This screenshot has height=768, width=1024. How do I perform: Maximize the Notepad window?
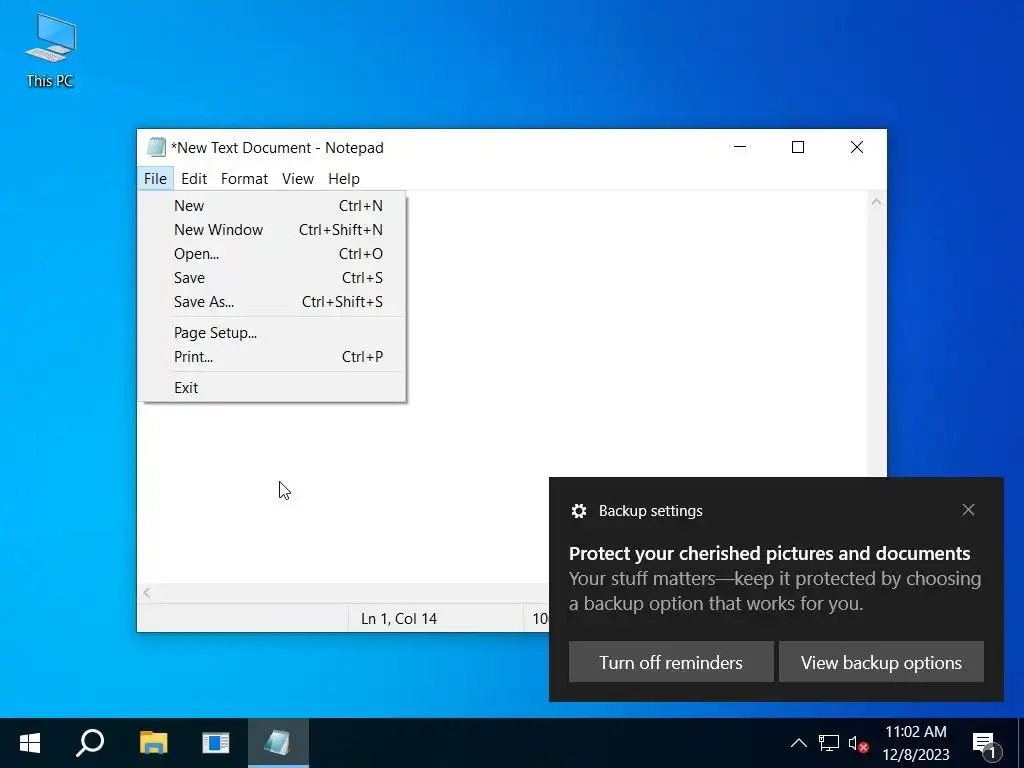click(x=798, y=148)
